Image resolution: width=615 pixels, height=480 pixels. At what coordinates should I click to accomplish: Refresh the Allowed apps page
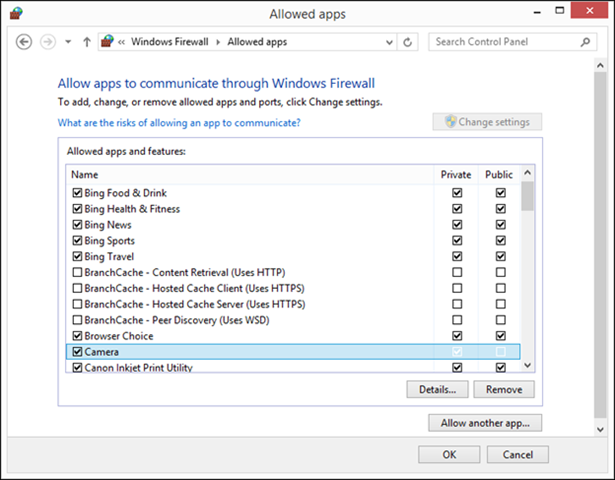click(x=408, y=42)
